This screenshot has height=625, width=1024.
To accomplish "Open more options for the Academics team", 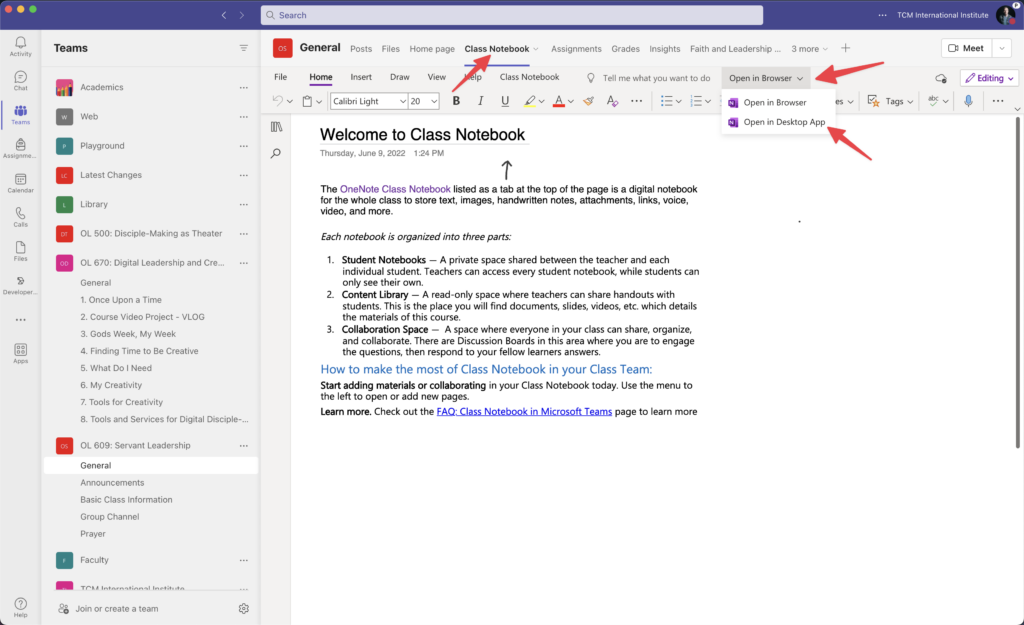I will pos(244,88).
